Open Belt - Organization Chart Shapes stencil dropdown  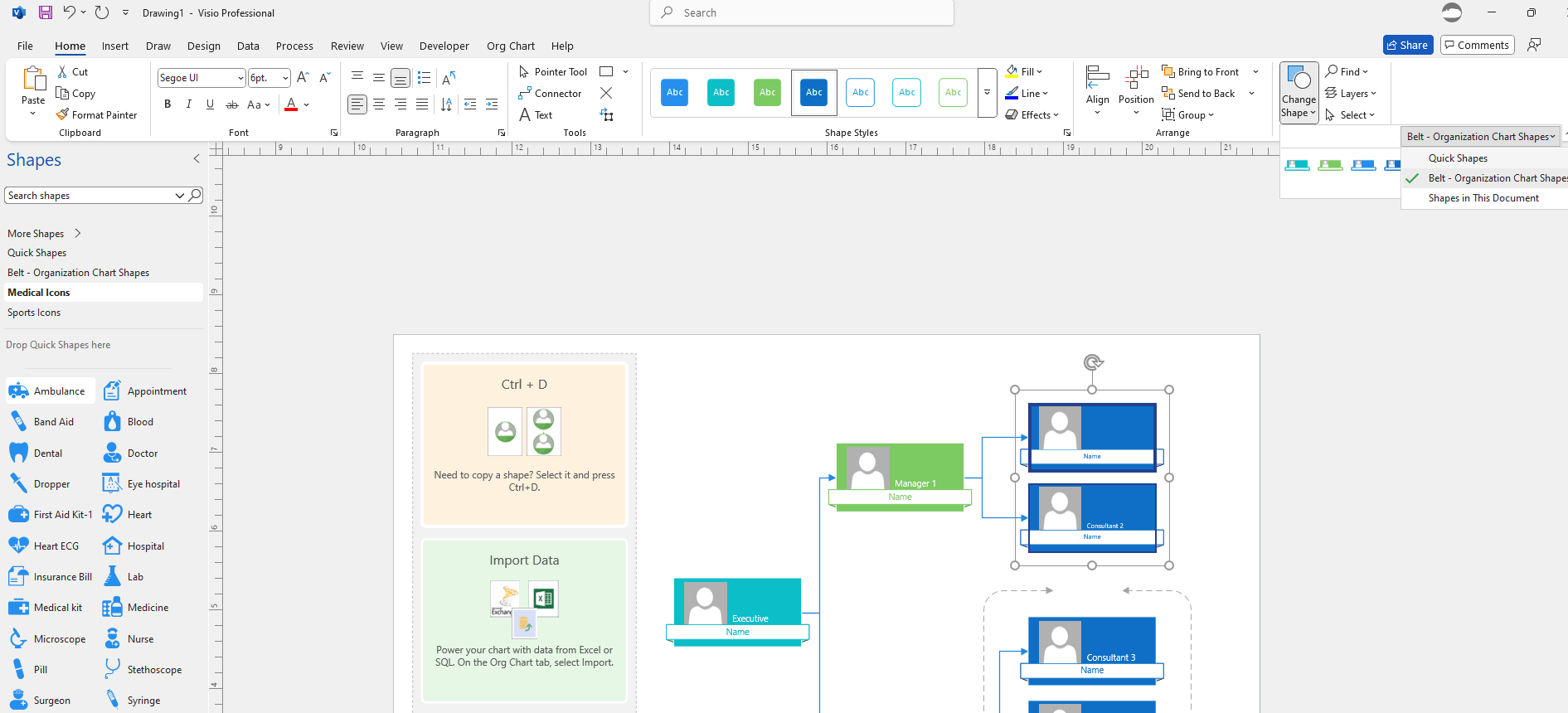(1481, 137)
